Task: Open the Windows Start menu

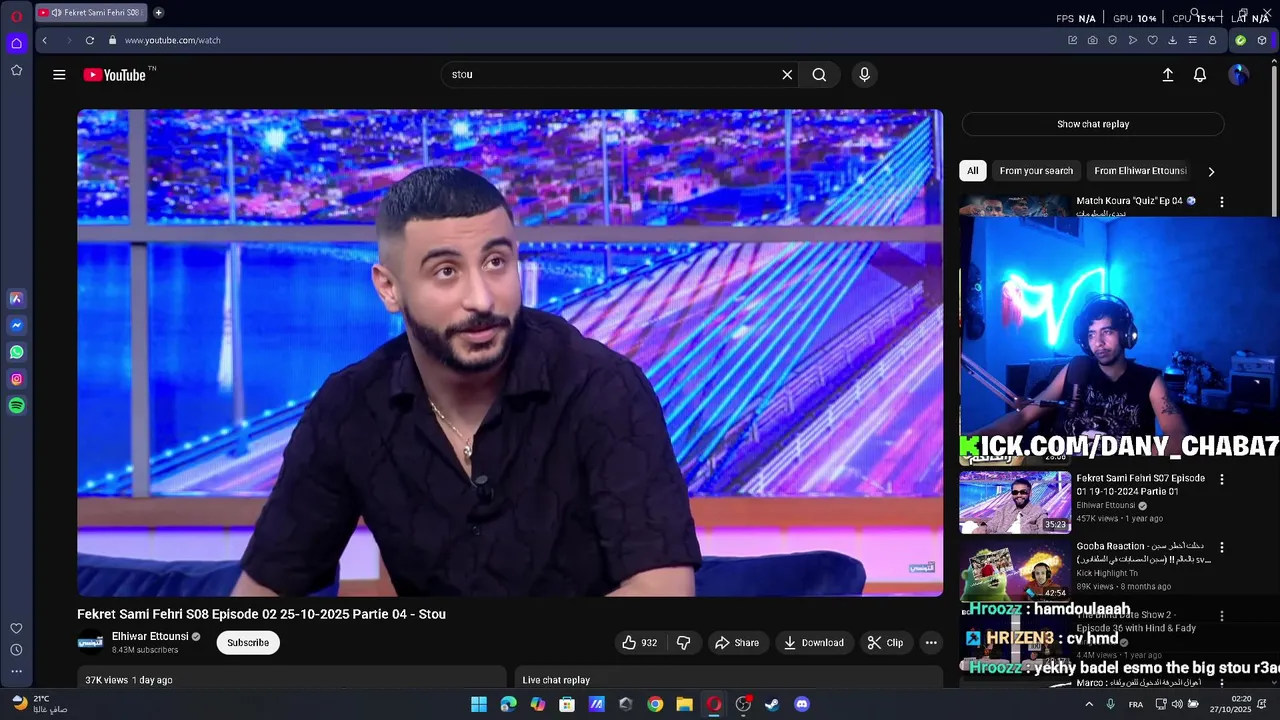Action: 479,704
